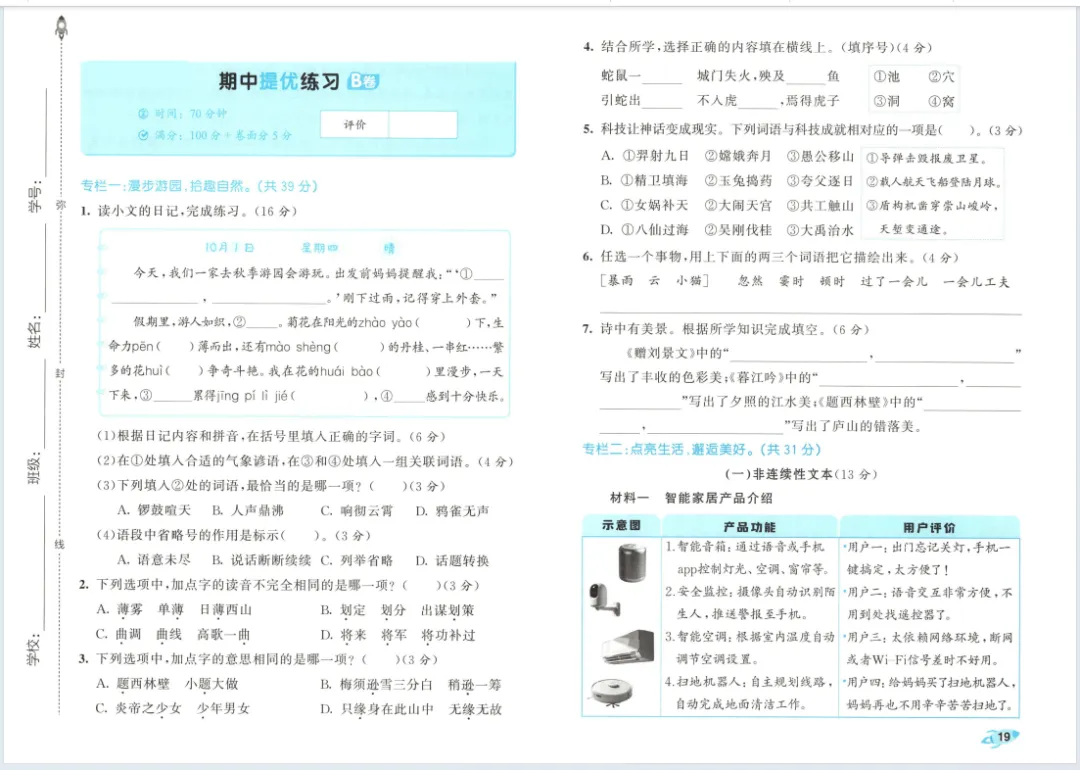Select row A. ①羿射九日 ②嫦娥奔月 ③愚公移山

coord(727,156)
